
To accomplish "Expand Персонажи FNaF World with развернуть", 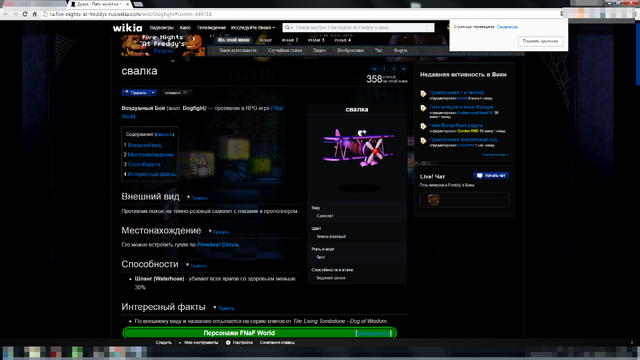I will (373, 333).
